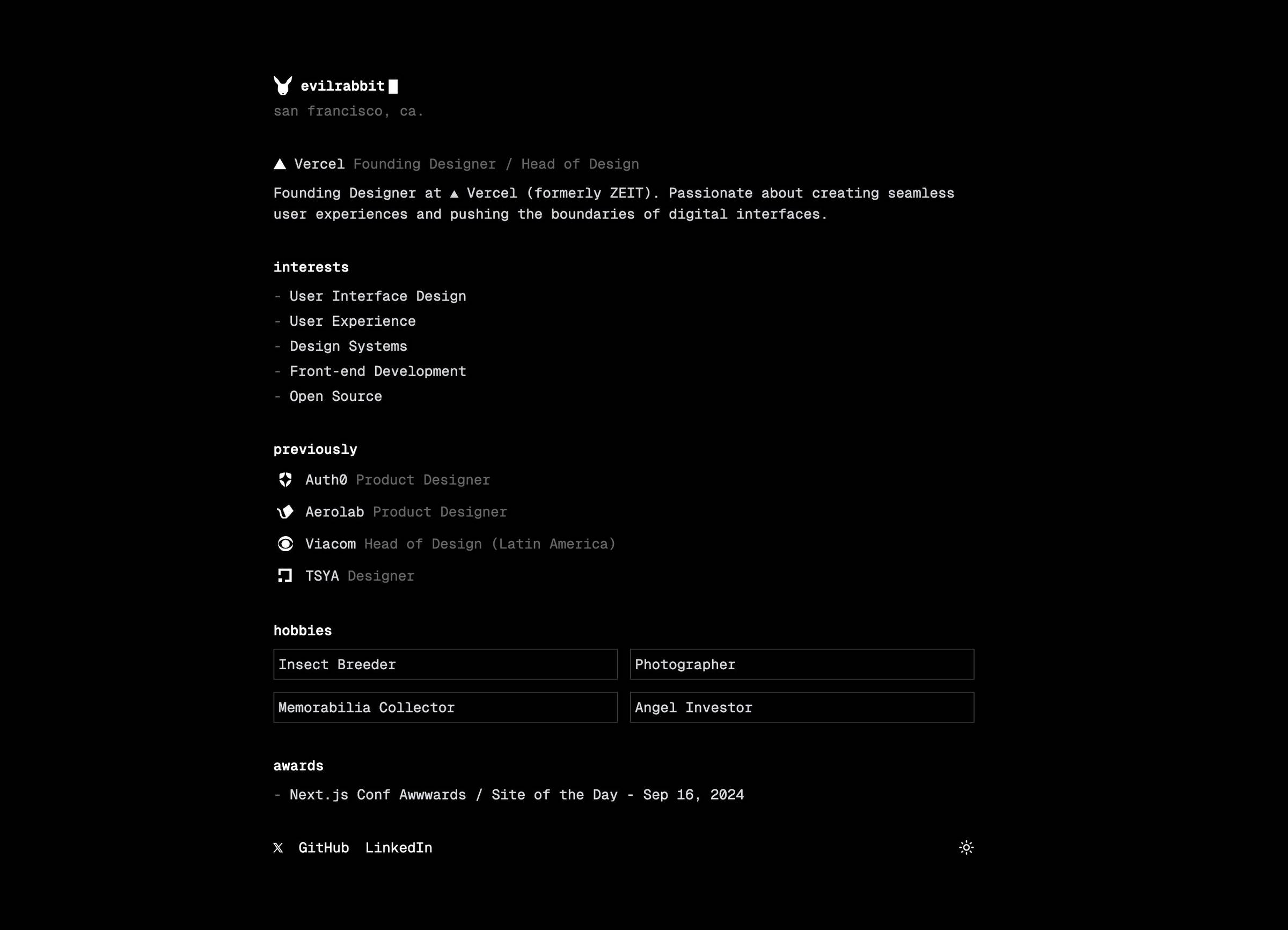Screen dimensions: 1288x930
Task: Click 'Founding Designer / Head of Design' title
Action: [496, 164]
